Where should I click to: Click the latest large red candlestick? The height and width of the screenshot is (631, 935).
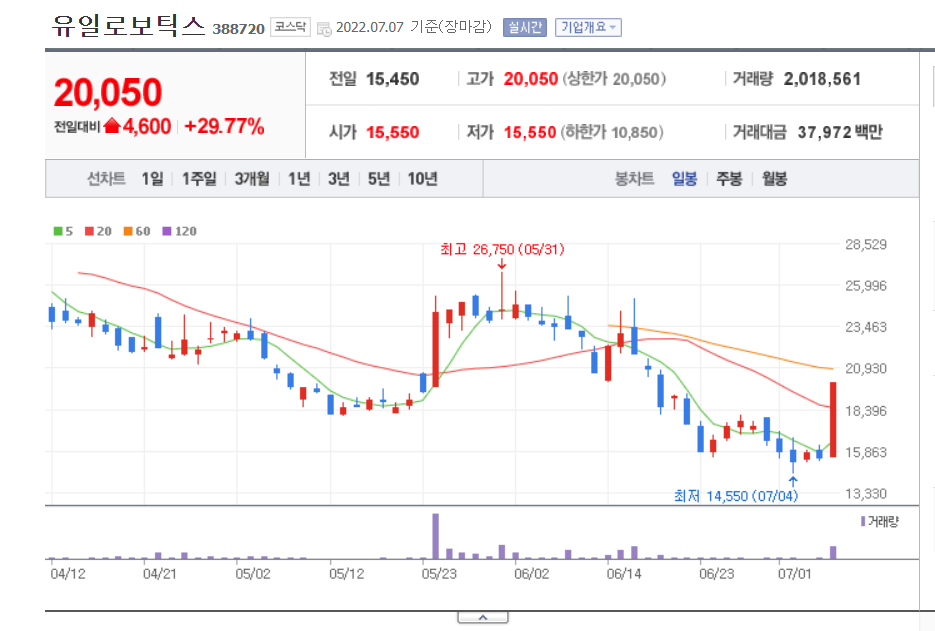pos(833,420)
